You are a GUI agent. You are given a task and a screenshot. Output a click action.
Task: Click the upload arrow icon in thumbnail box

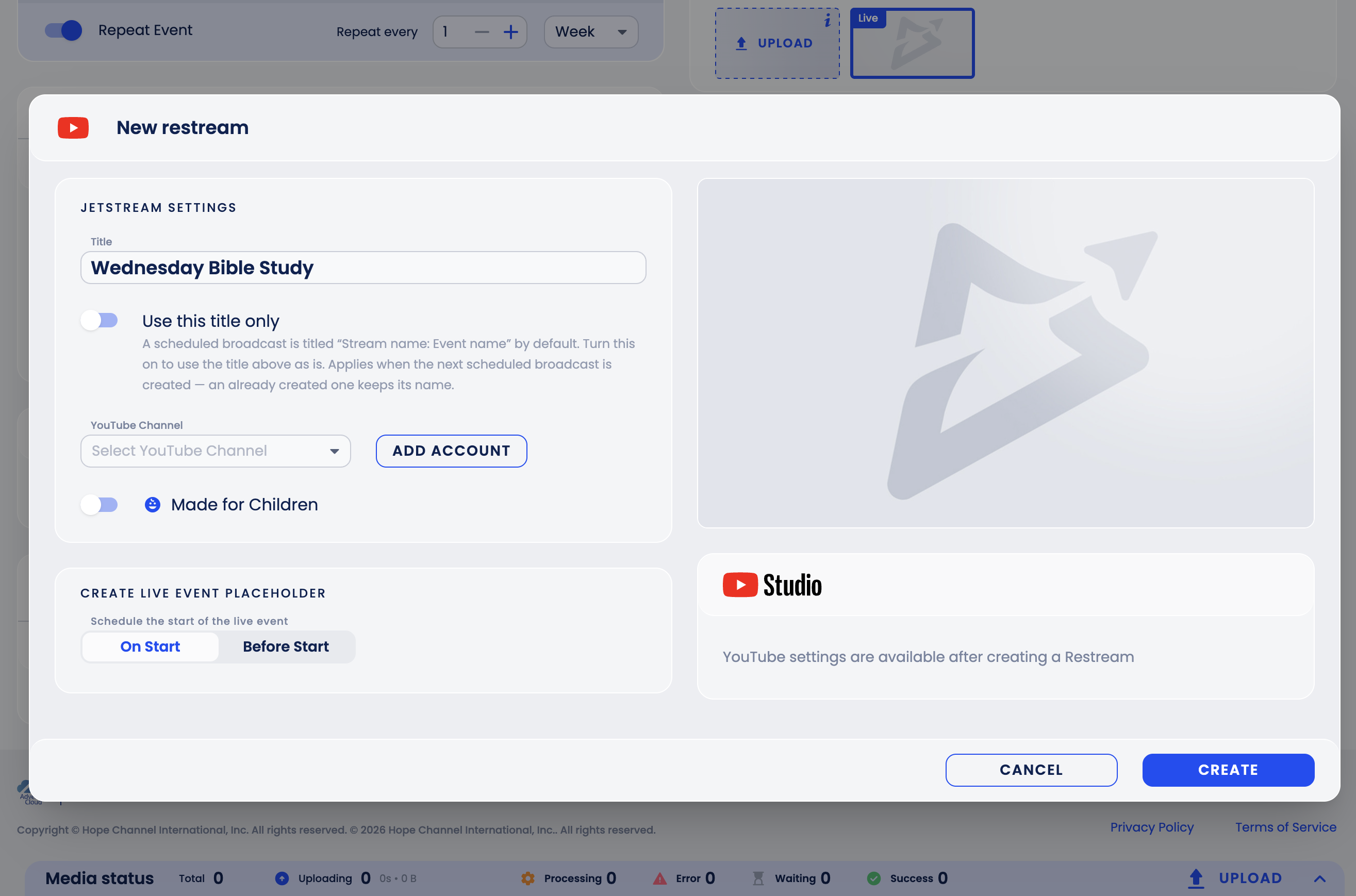tap(741, 43)
